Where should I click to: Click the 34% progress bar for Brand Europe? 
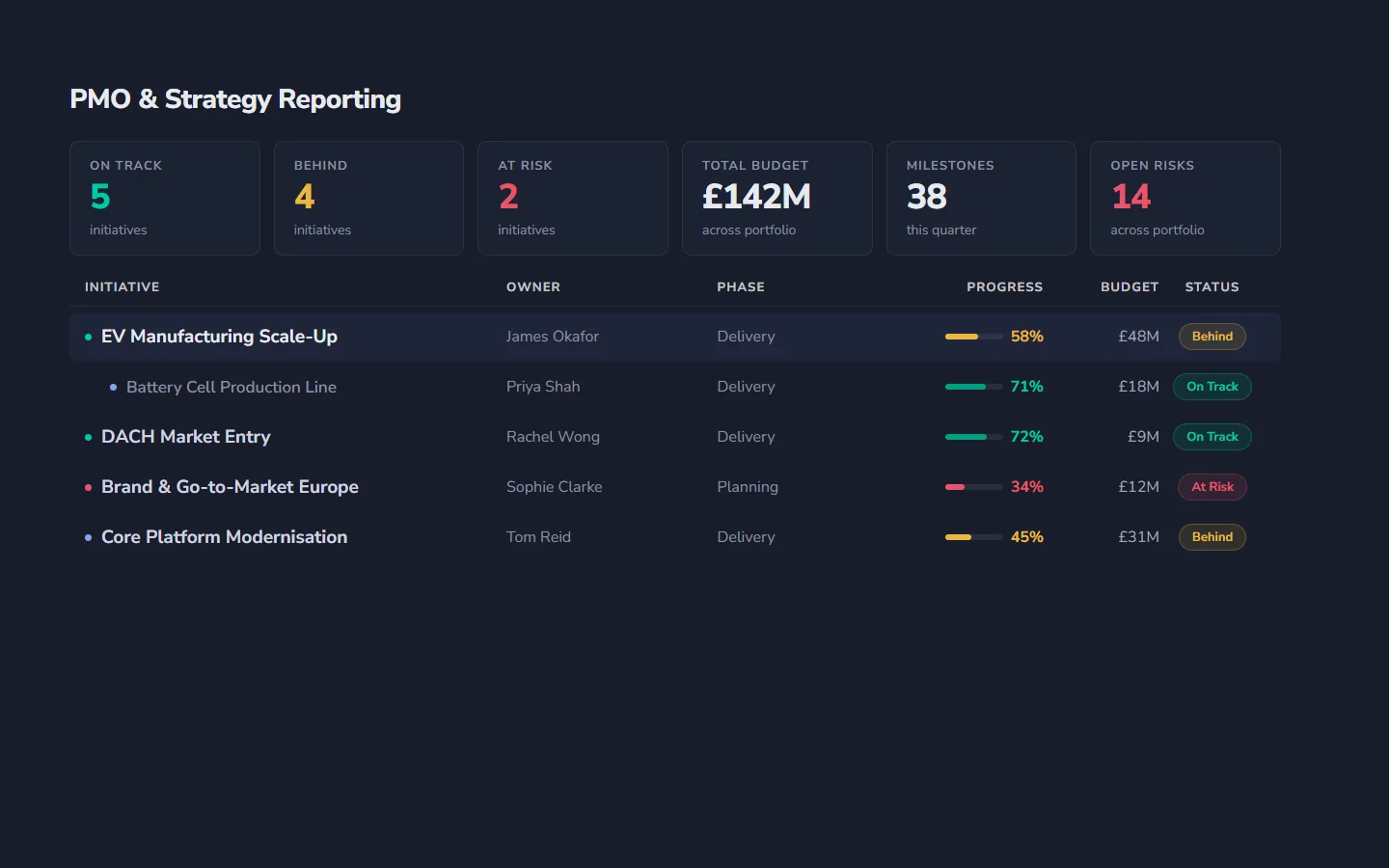coord(973,487)
